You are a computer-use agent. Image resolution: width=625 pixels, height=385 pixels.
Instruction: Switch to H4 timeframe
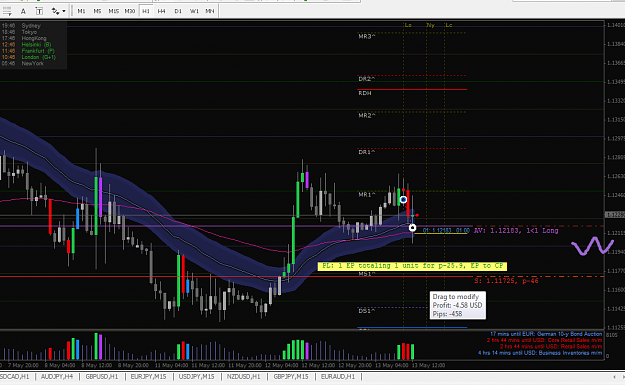click(x=161, y=11)
